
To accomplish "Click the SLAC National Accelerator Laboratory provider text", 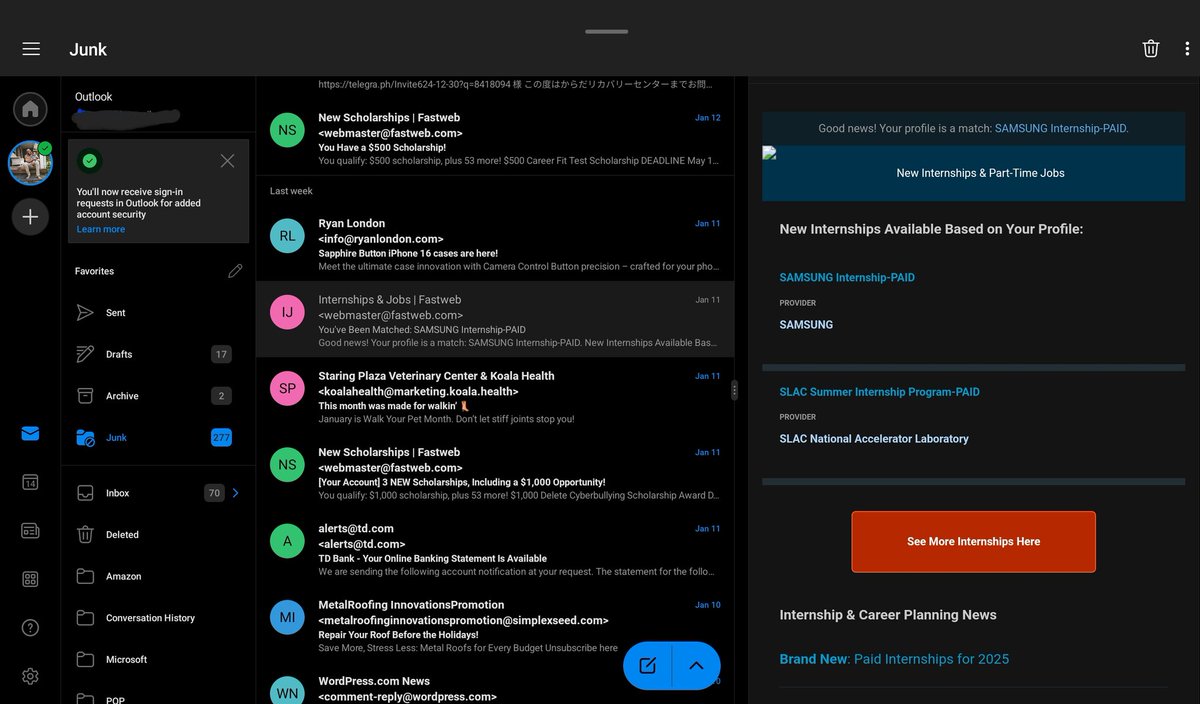I will point(874,438).
